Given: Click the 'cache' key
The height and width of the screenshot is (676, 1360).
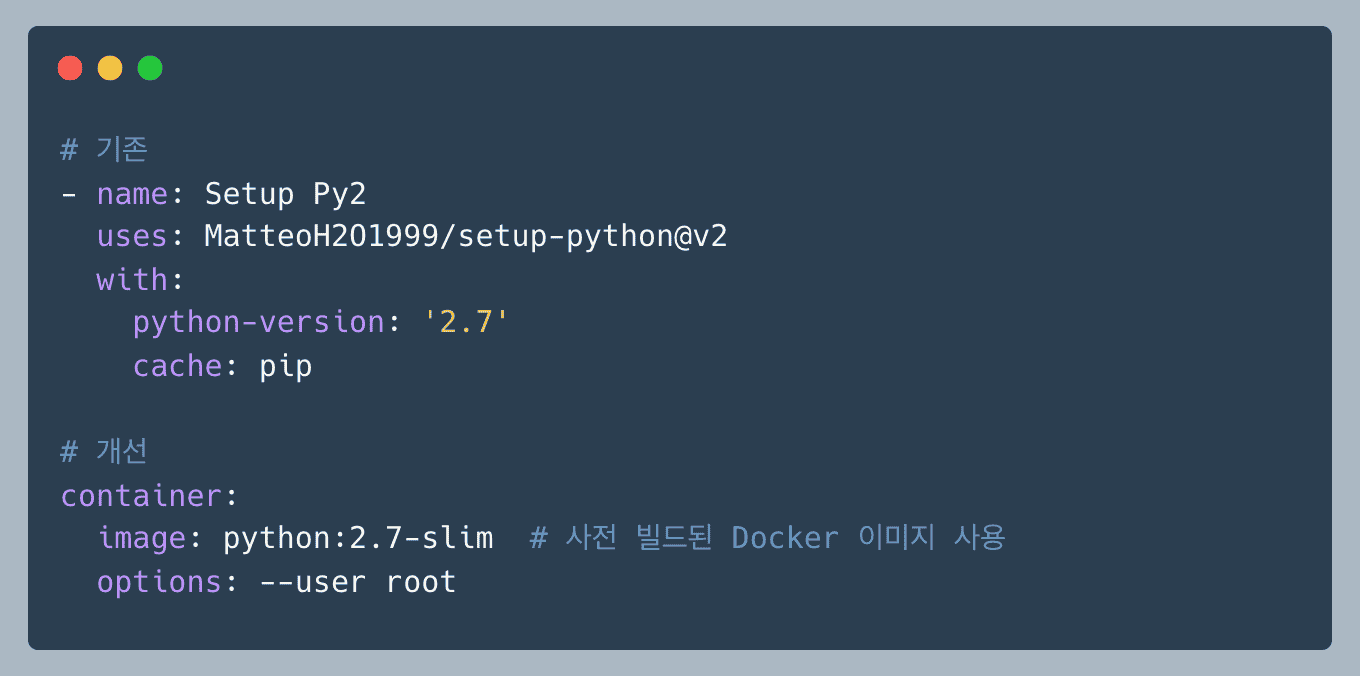Looking at the screenshot, I should 178,366.
